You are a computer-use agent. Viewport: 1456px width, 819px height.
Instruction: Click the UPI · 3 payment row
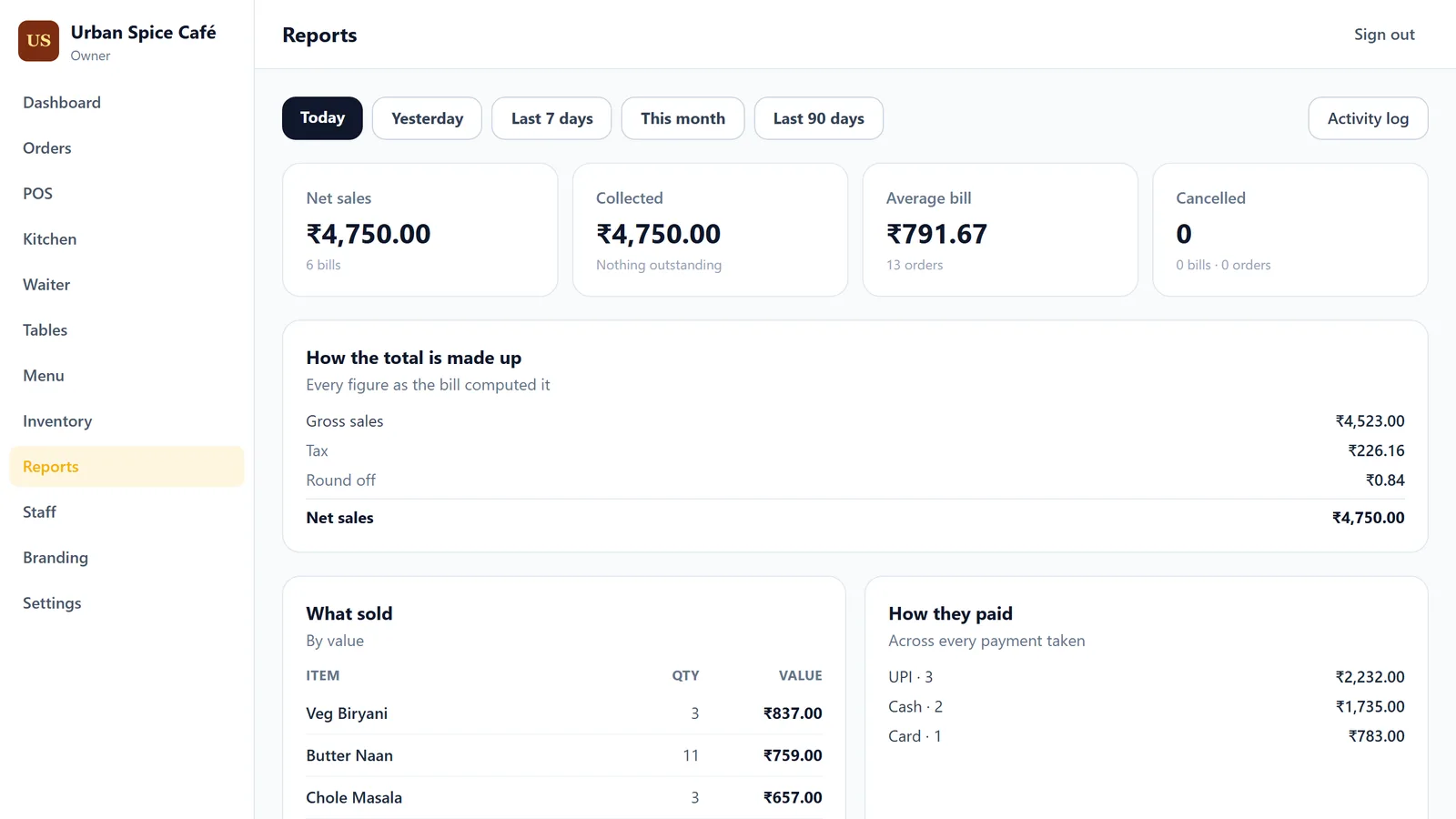click(1147, 677)
